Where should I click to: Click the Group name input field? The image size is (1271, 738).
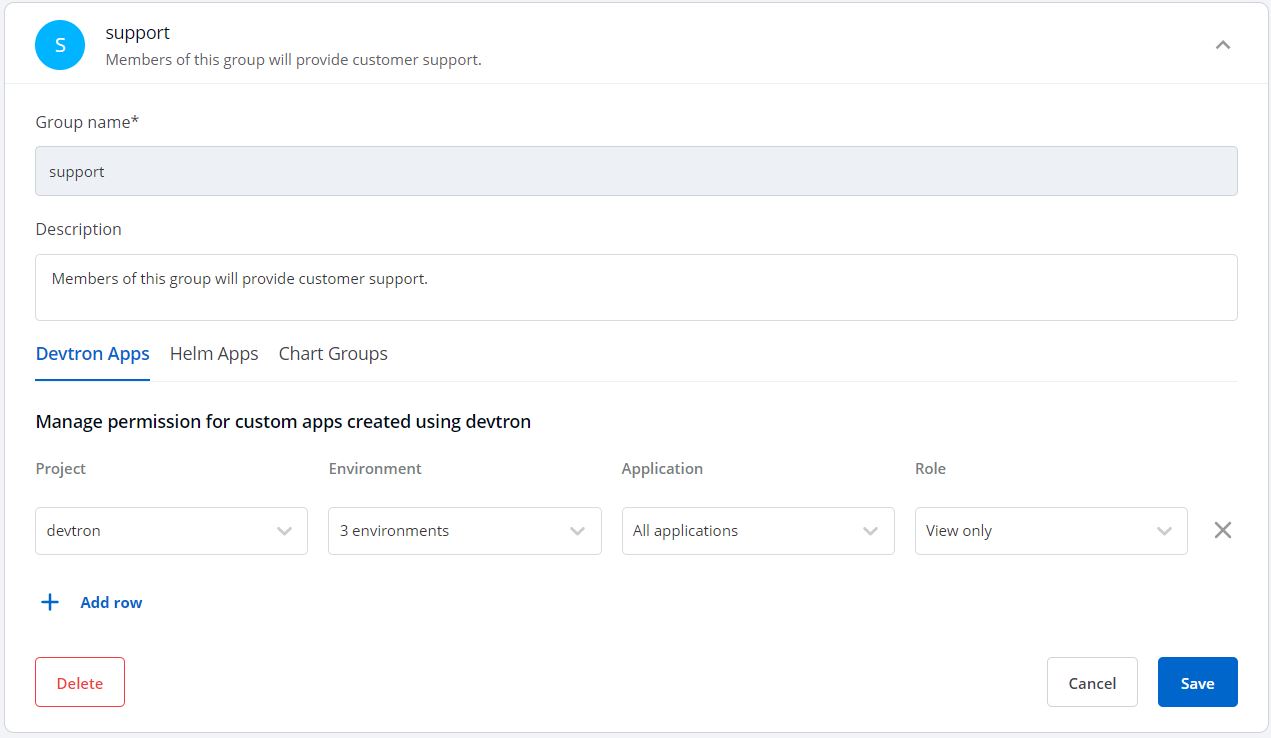(636, 171)
